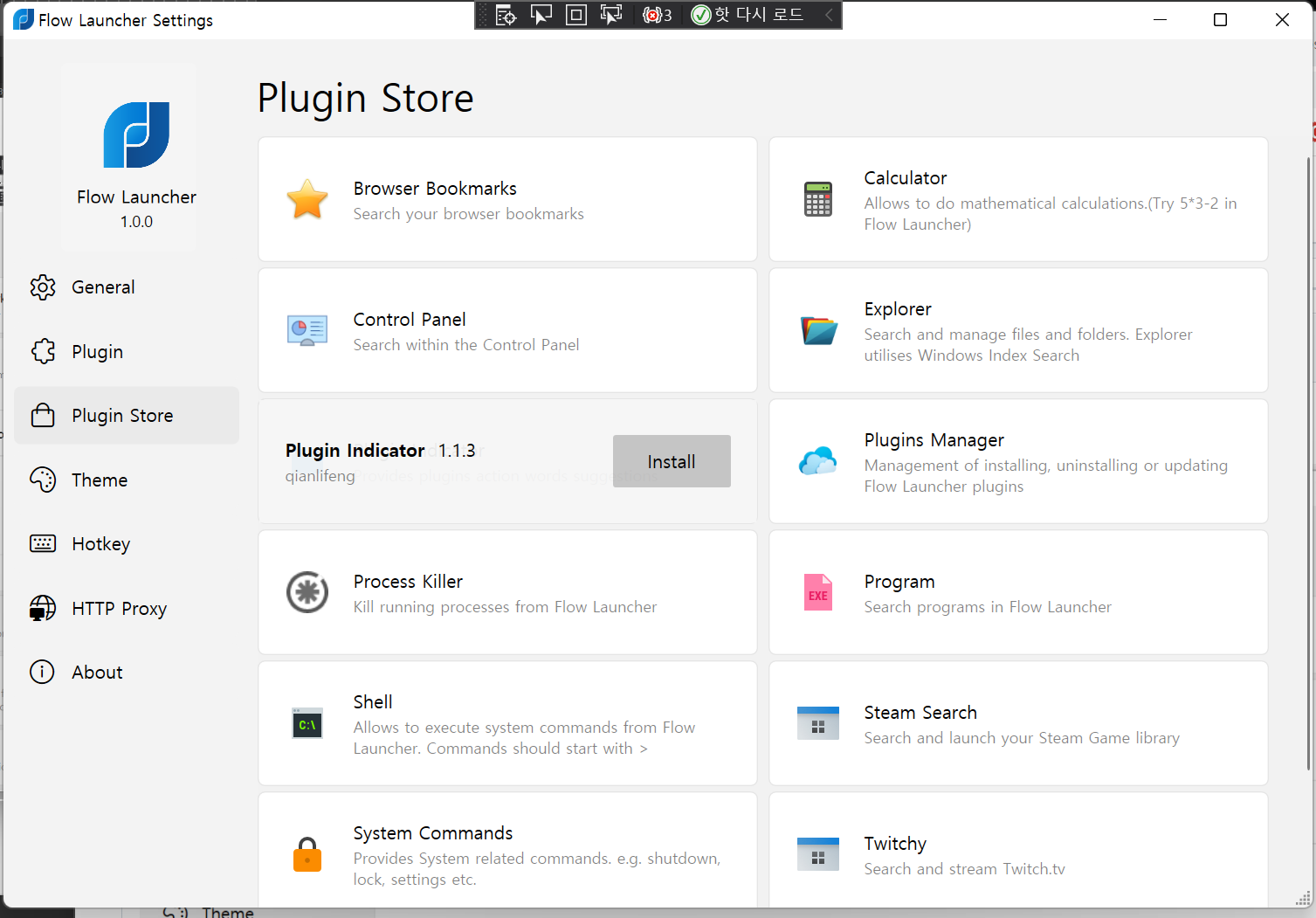
Task: Click the author name qianlifeng
Action: [x=320, y=476]
